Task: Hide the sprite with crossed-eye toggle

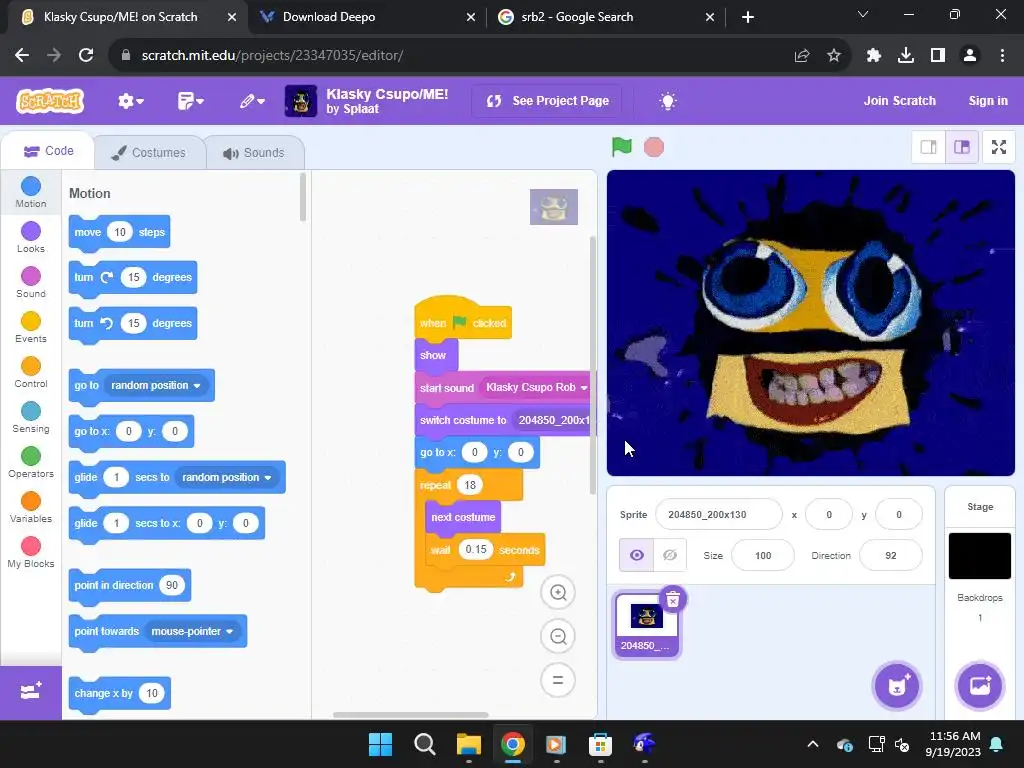Action: point(670,555)
